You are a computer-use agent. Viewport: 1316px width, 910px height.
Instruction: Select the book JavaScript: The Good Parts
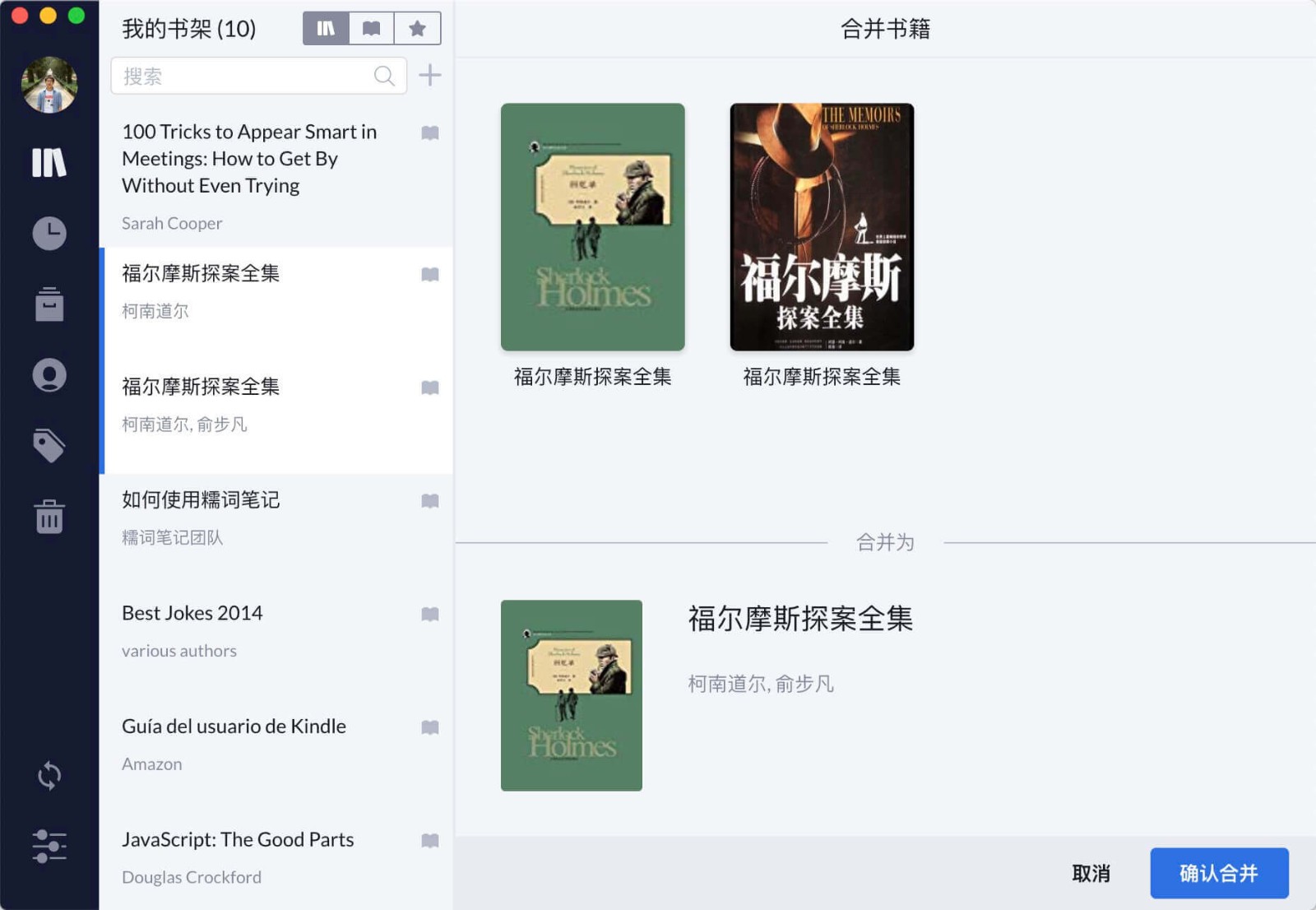(x=276, y=861)
